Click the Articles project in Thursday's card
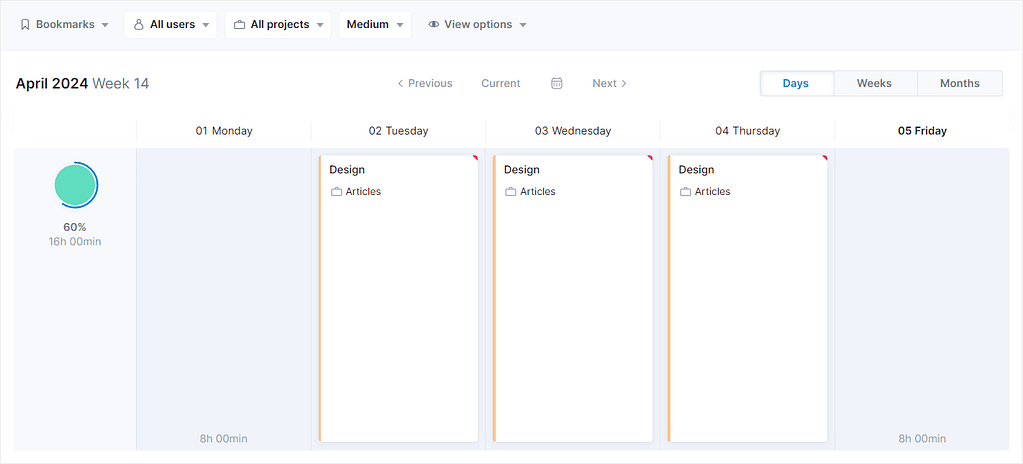Image resolution: width=1023 pixels, height=464 pixels. point(712,192)
